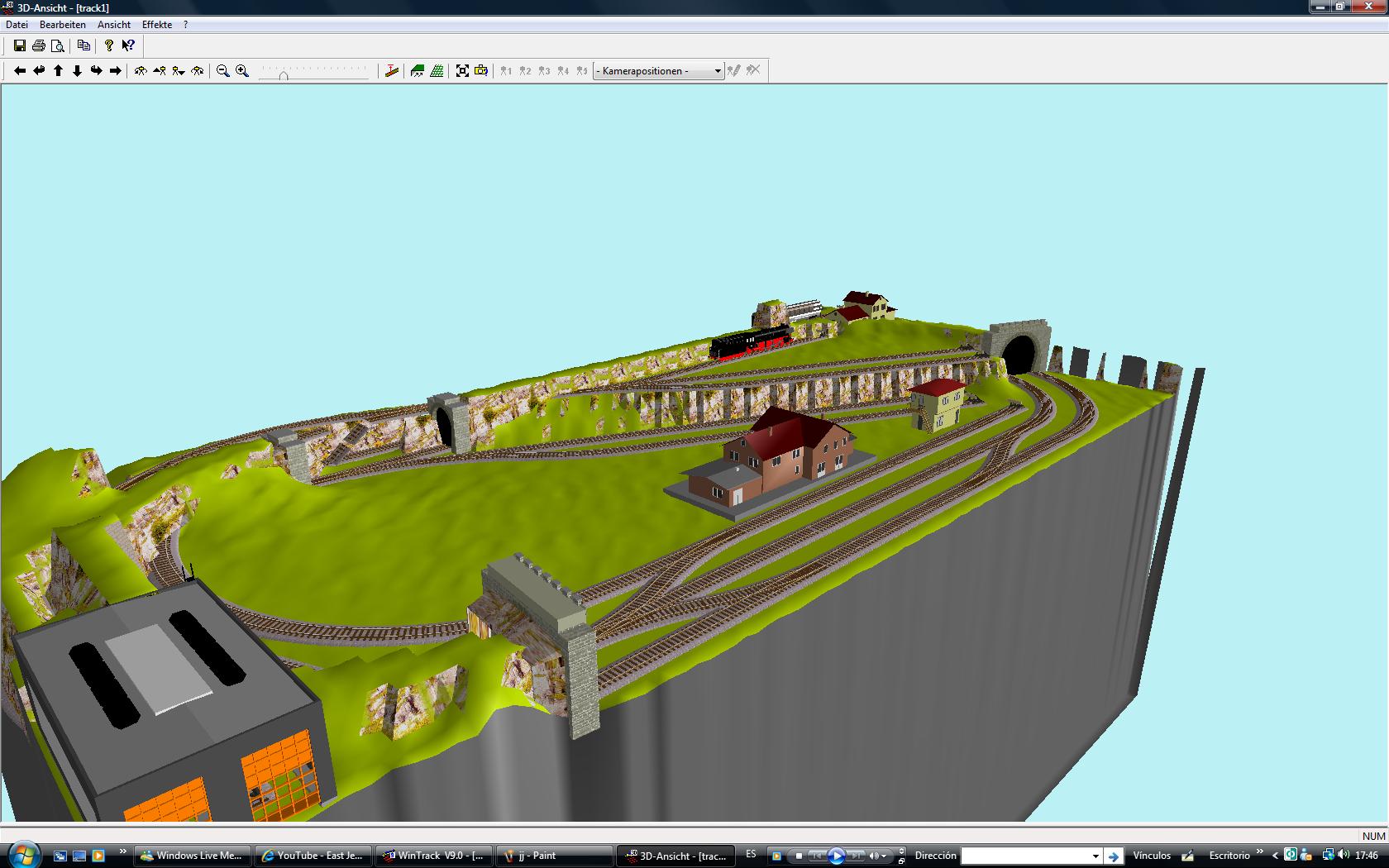The image size is (1389, 868).
Task: Expand the Dirección address dropdown arrow
Action: point(1095,856)
